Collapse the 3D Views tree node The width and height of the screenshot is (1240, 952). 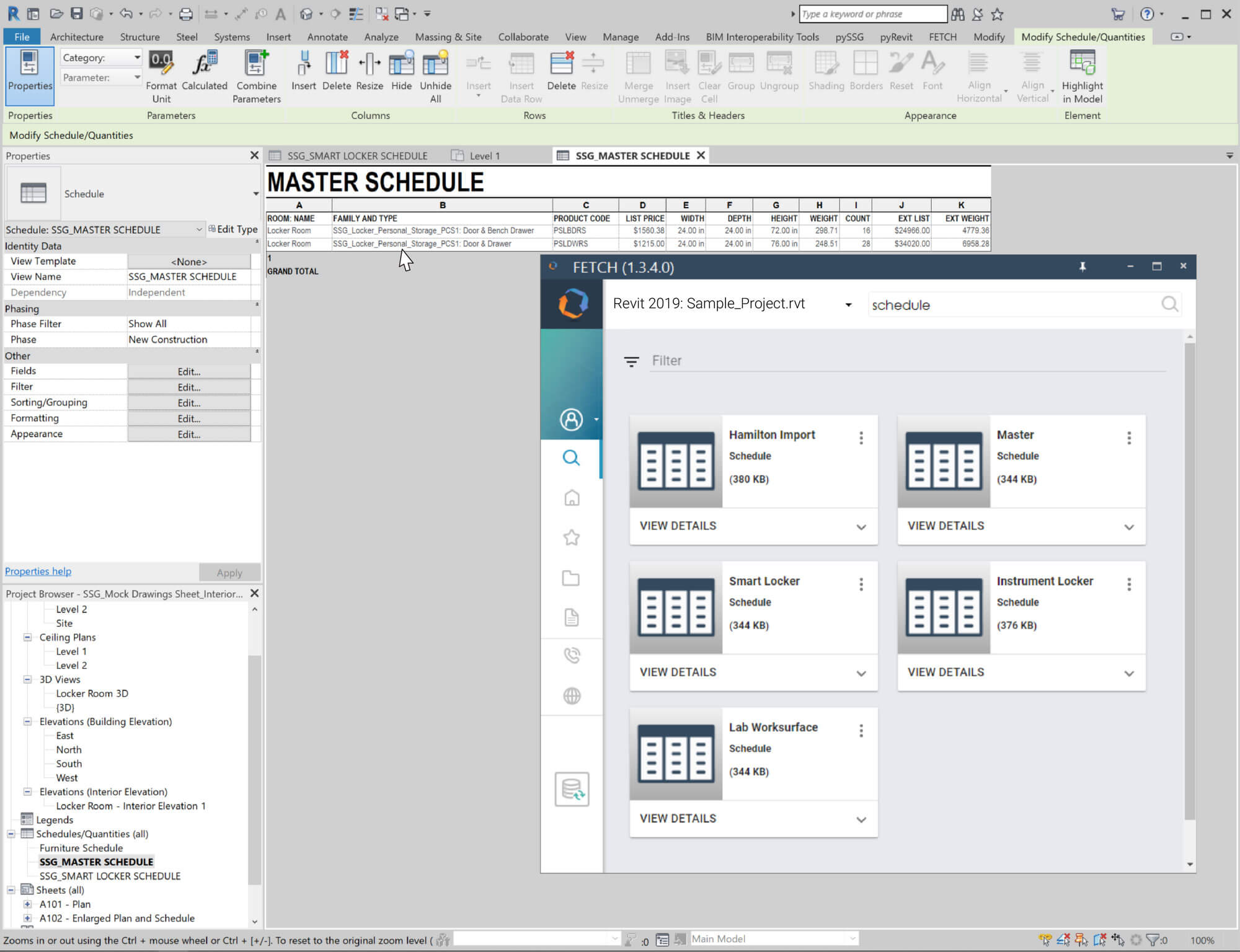click(27, 679)
